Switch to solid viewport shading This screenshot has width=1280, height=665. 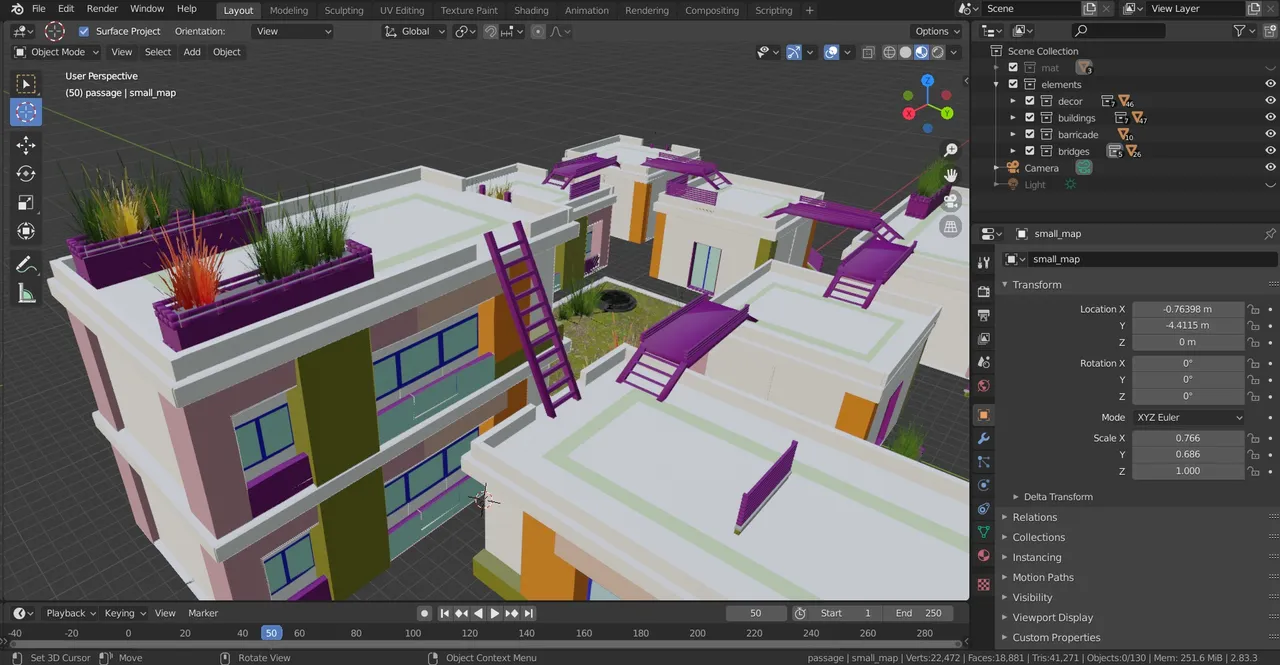click(x=905, y=52)
